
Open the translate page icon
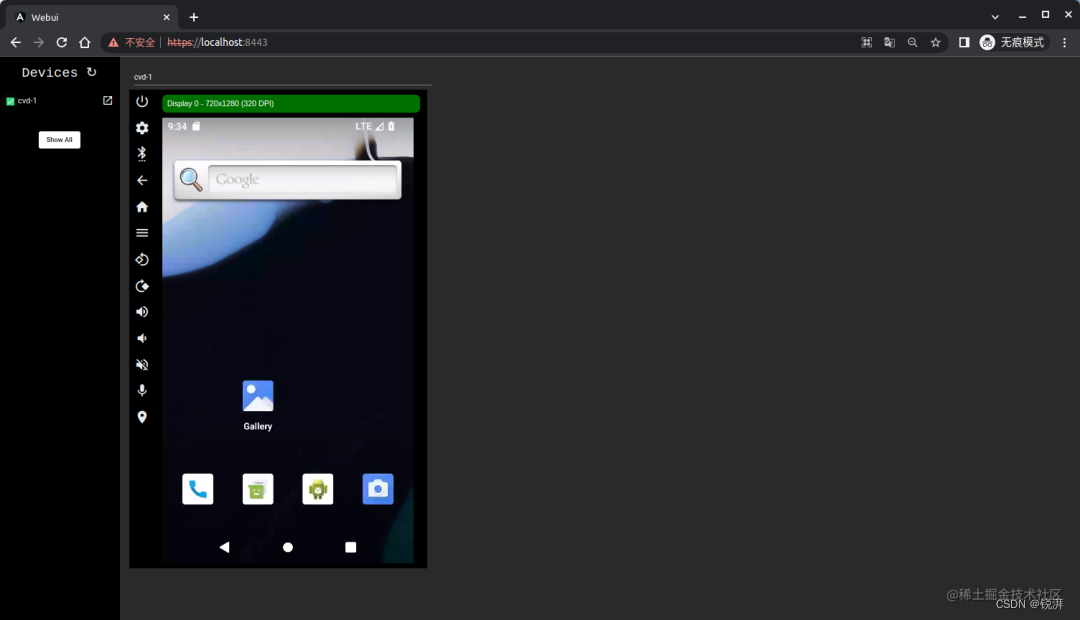point(889,42)
